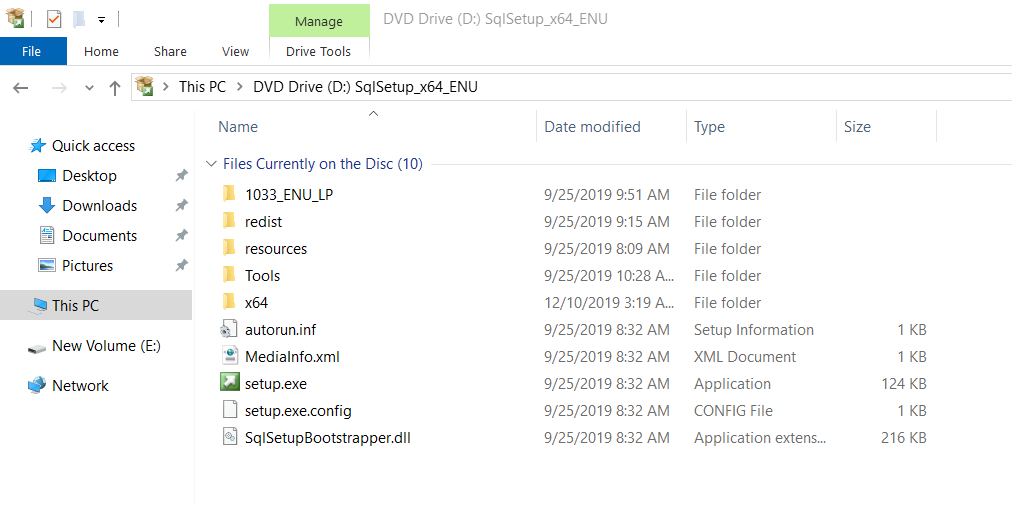This screenshot has height=505, width=1012.
Task: Click This PC in the address breadcrumb
Action: click(203, 87)
